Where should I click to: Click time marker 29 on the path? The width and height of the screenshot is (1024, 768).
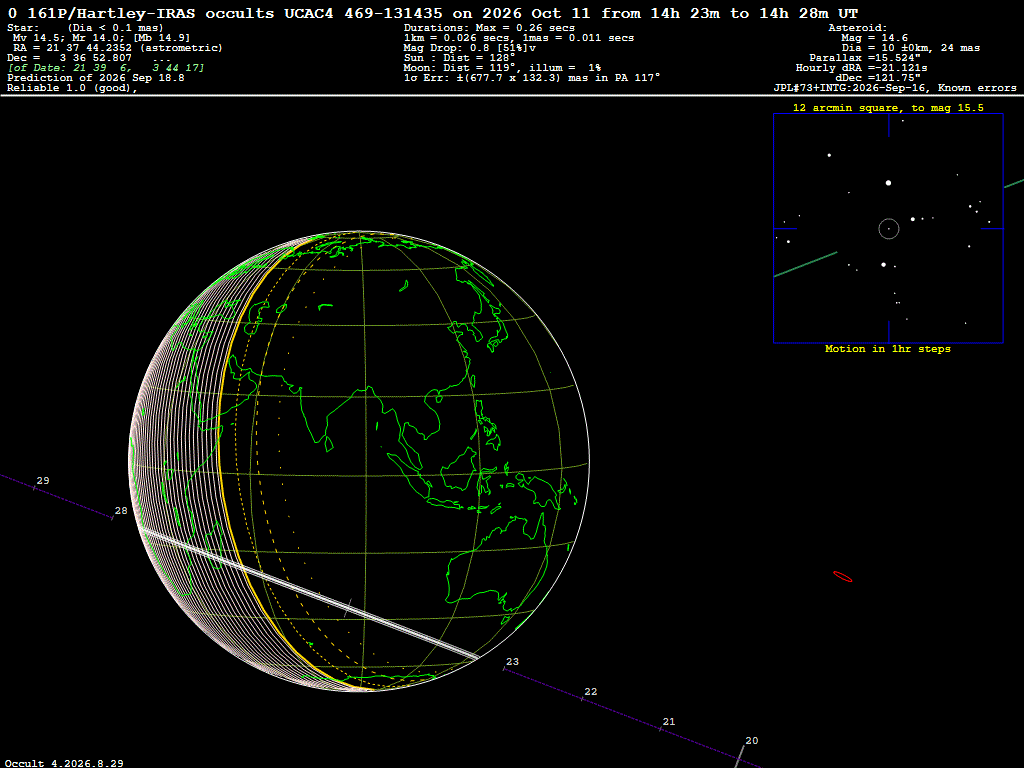tap(43, 481)
